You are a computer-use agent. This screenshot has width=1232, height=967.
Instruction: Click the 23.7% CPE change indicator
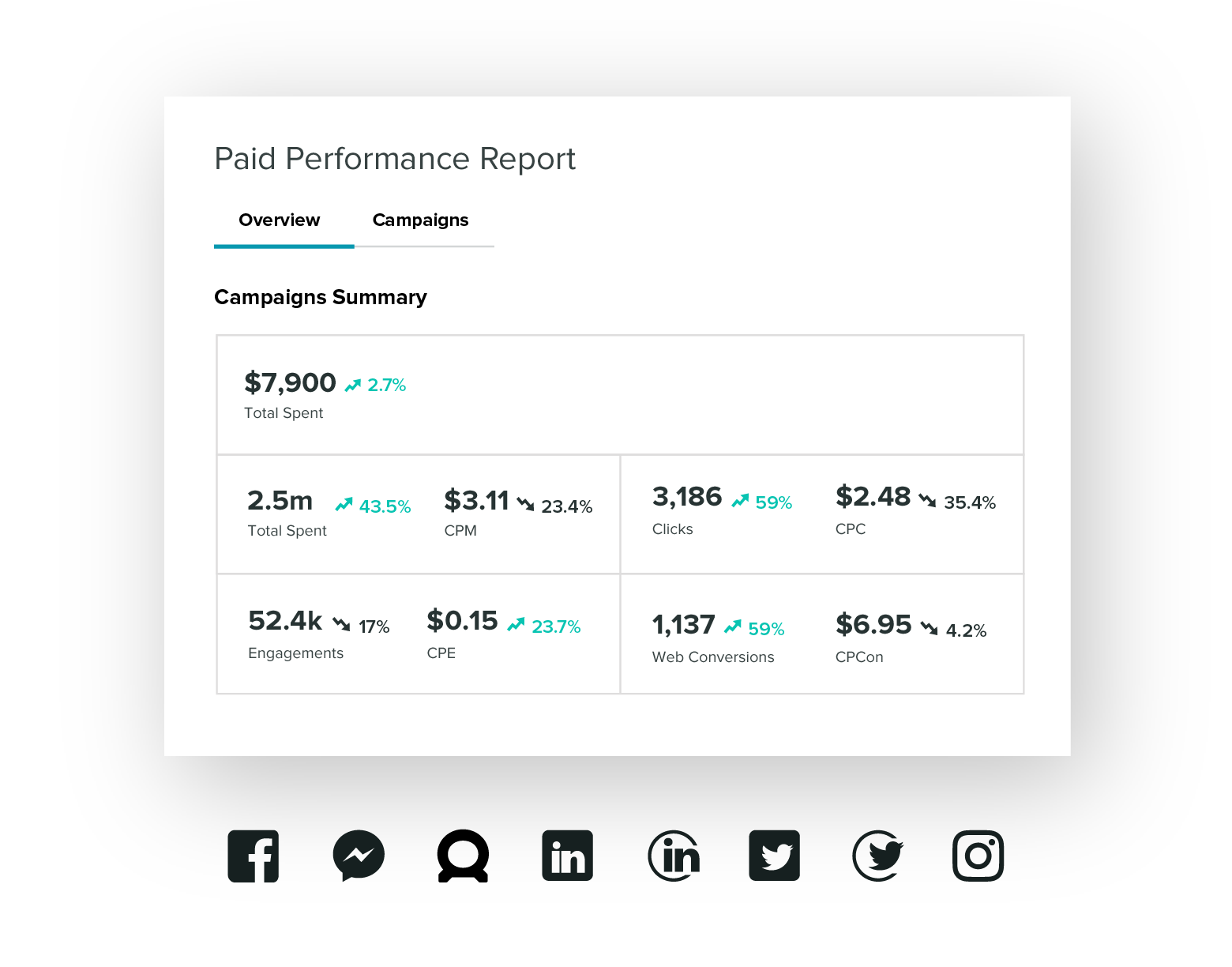tap(557, 625)
